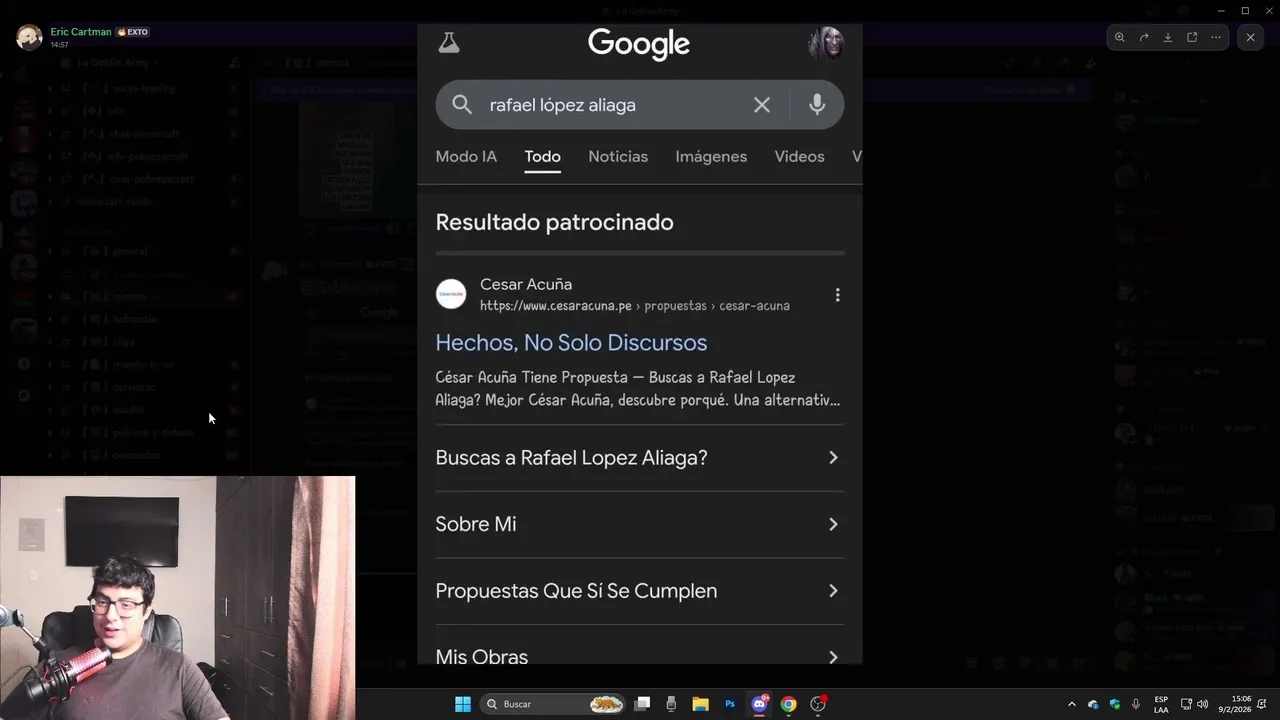1280x720 pixels.
Task: Click the Cesar Acuña site favicon
Action: click(451, 294)
